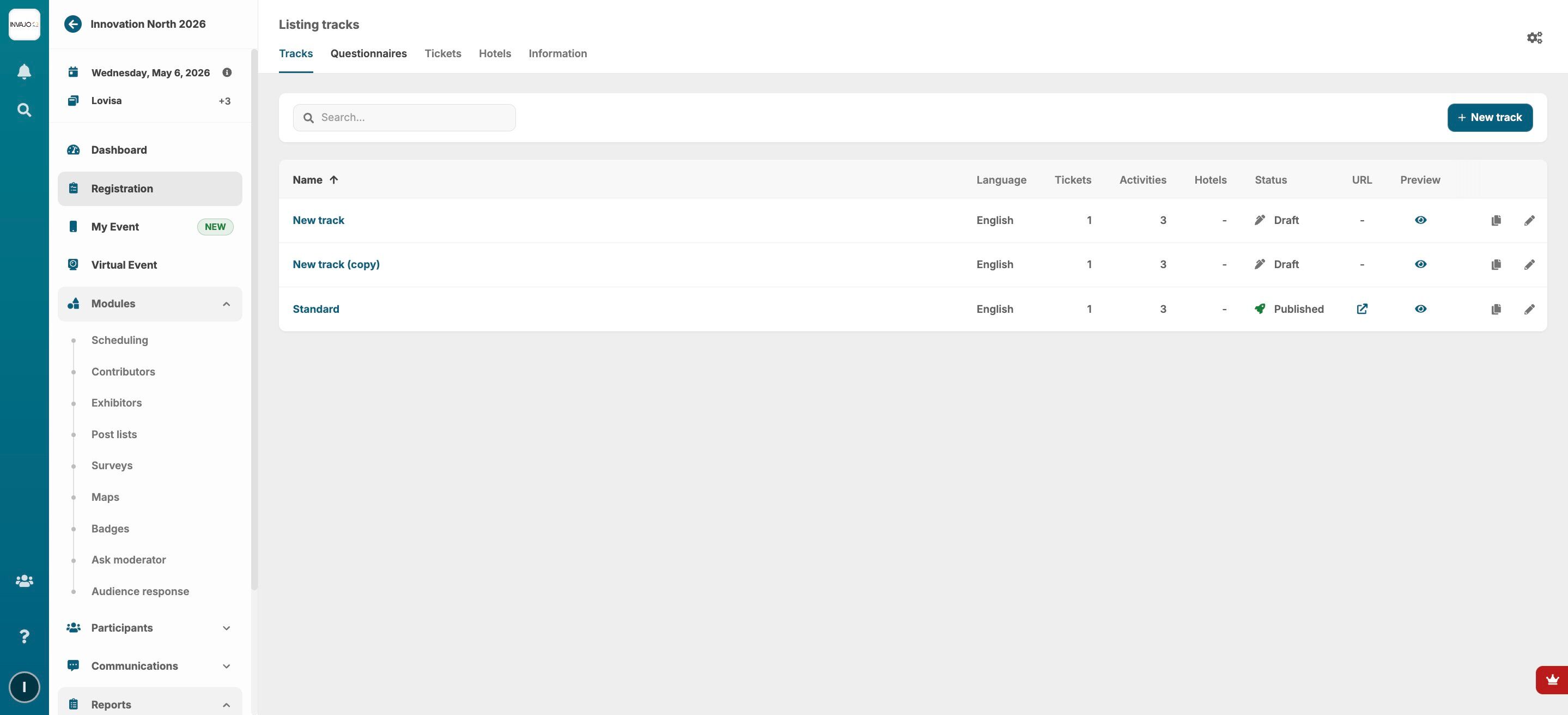
Task: Collapse the Modules section
Action: (x=226, y=304)
